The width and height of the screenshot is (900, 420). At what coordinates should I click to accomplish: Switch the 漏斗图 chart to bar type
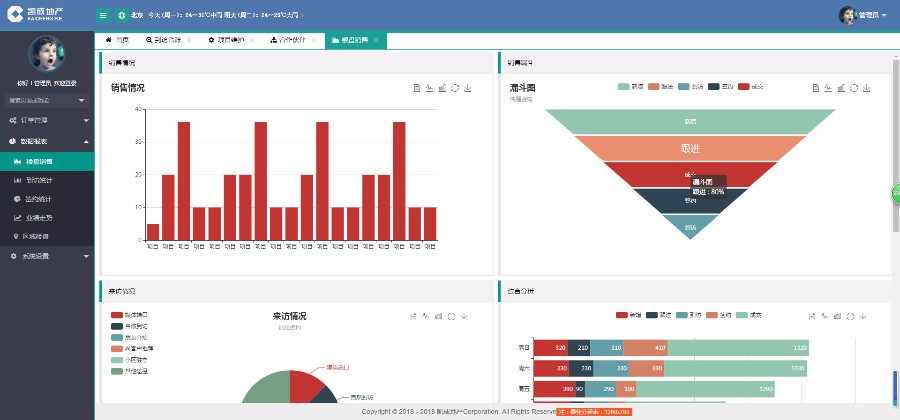pyautogui.click(x=841, y=88)
